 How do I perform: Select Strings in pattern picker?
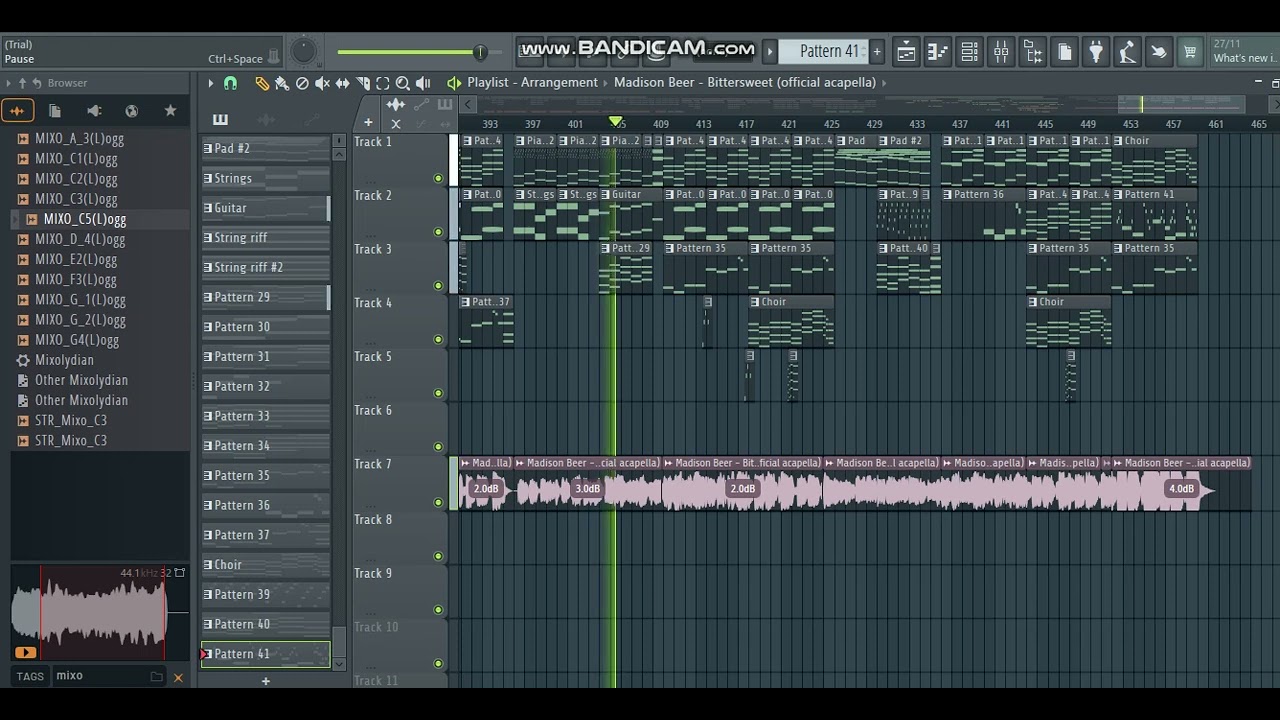pyautogui.click(x=266, y=178)
